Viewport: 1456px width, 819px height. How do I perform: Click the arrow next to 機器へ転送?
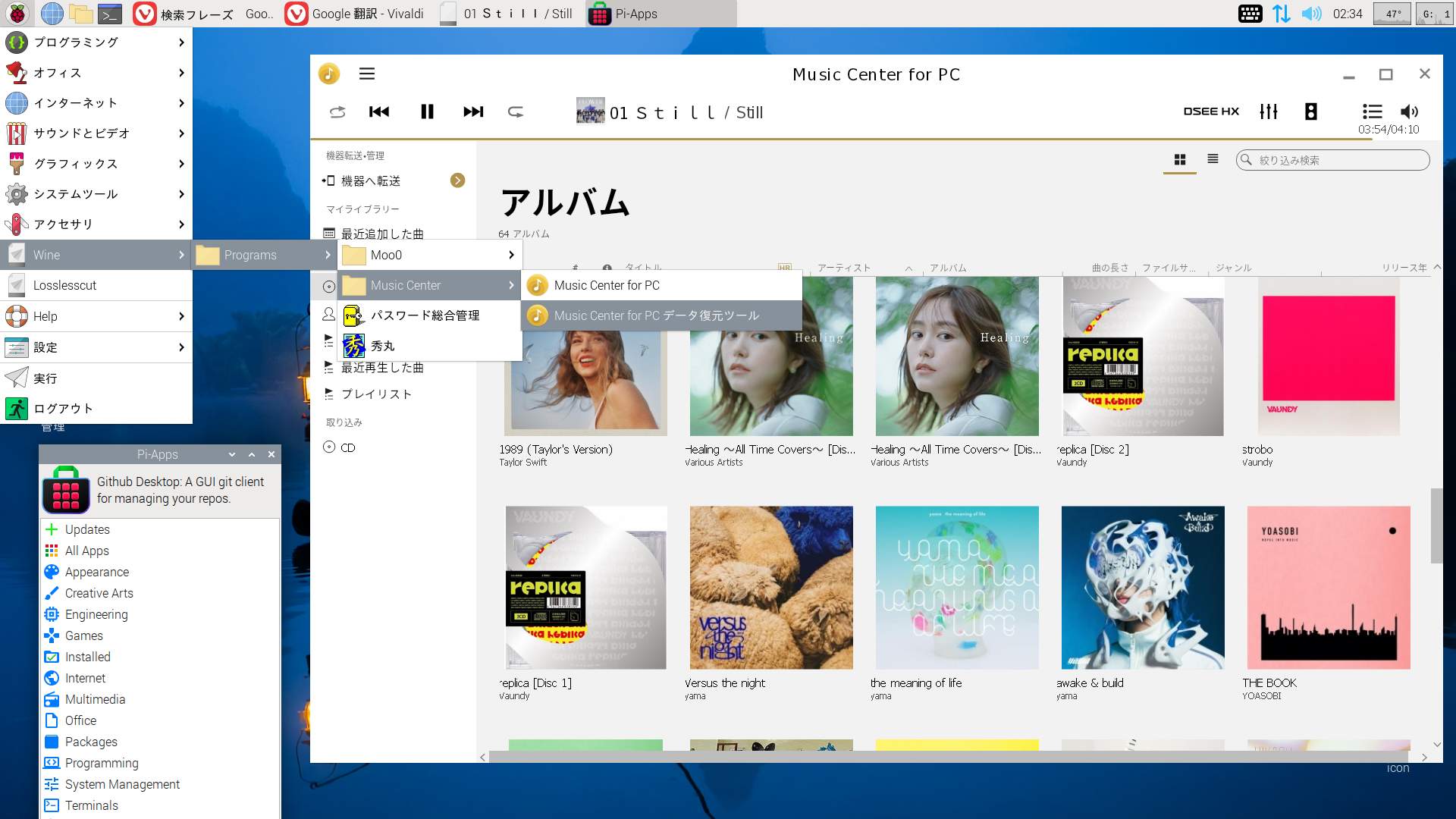click(457, 180)
